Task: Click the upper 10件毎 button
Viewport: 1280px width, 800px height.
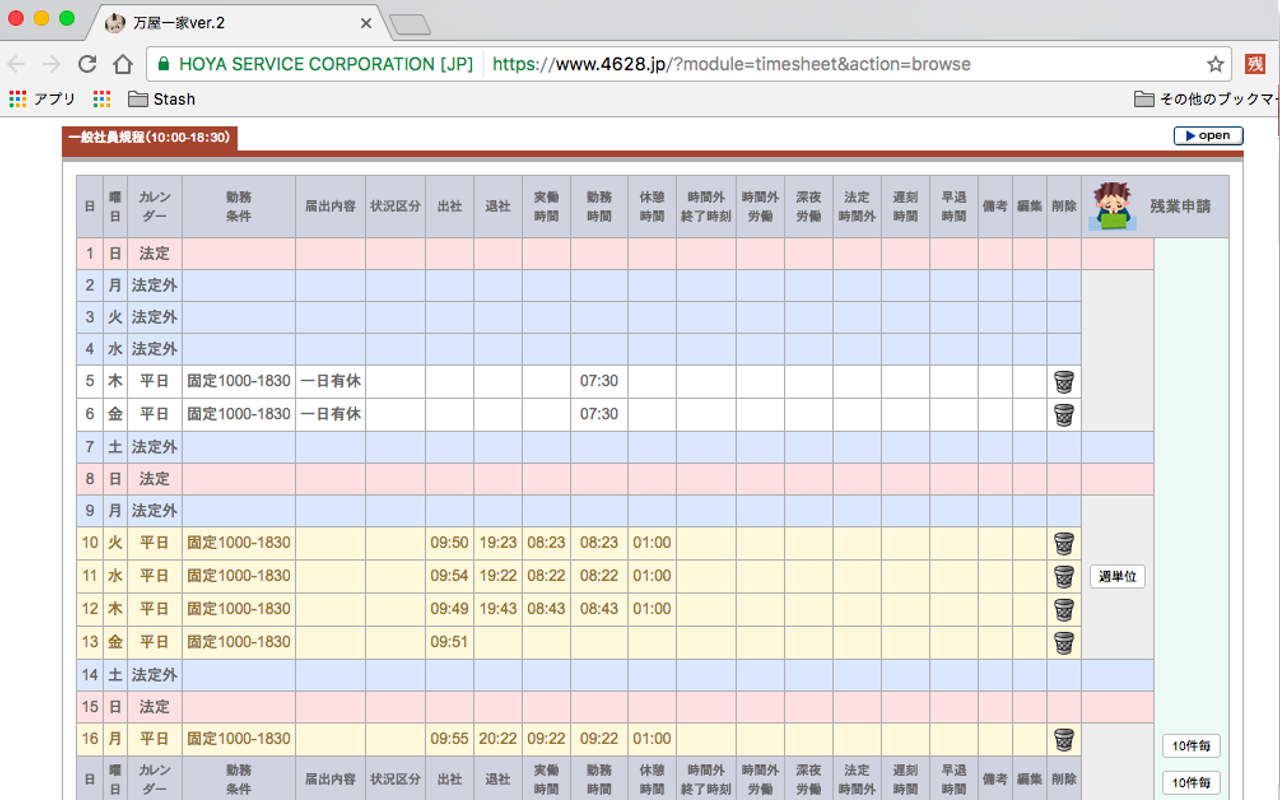Action: pyautogui.click(x=1191, y=746)
